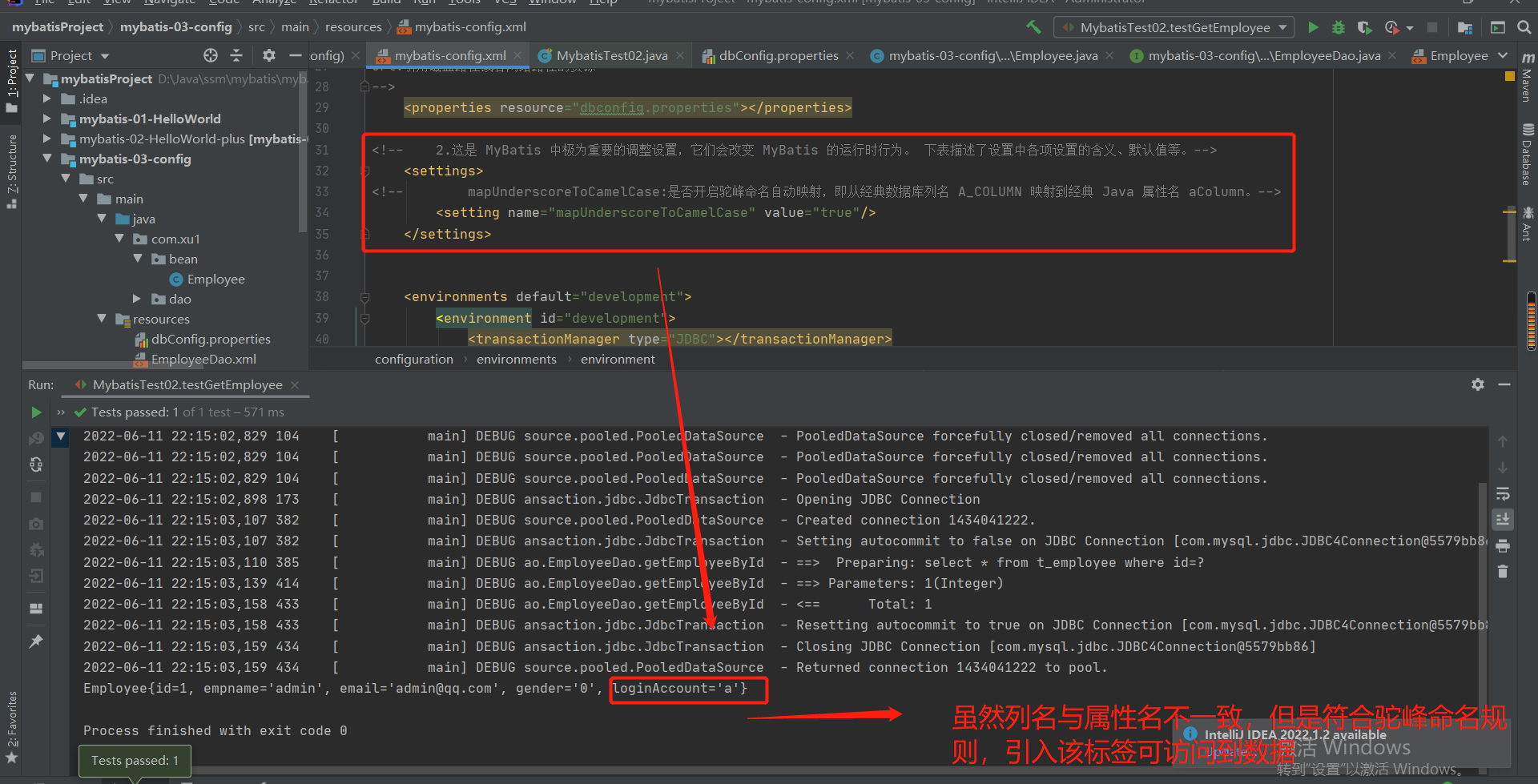Close the MybatisTest02.java tab
This screenshot has height=784, width=1538.
(x=680, y=55)
